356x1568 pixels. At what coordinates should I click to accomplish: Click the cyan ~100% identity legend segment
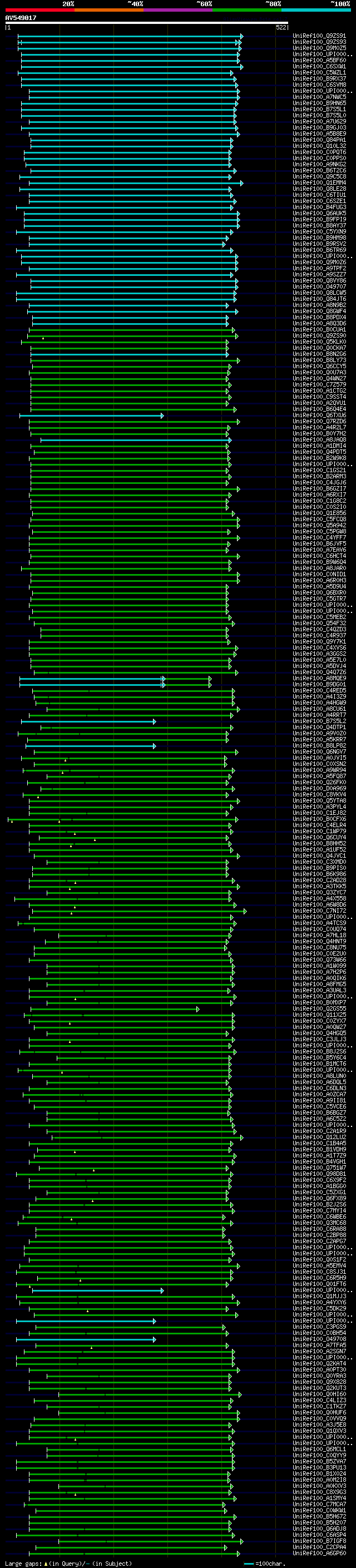pyautogui.click(x=316, y=10)
